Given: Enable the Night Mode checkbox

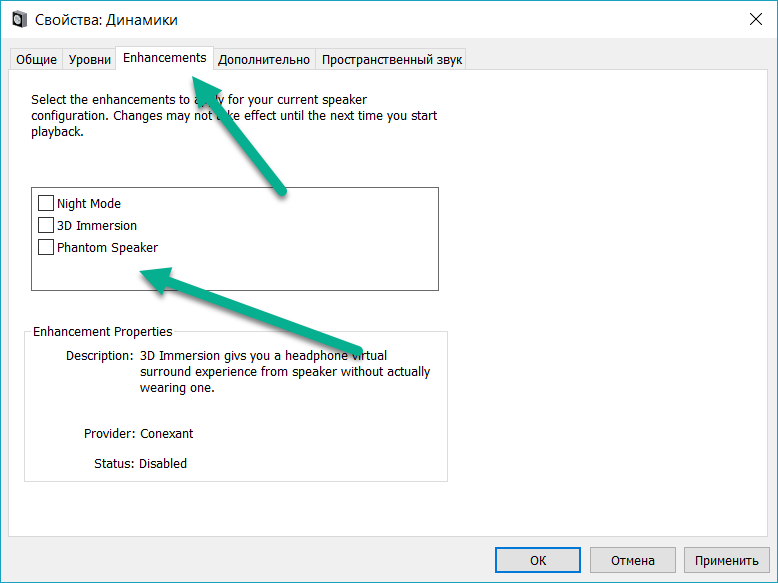Looking at the screenshot, I should [46, 203].
